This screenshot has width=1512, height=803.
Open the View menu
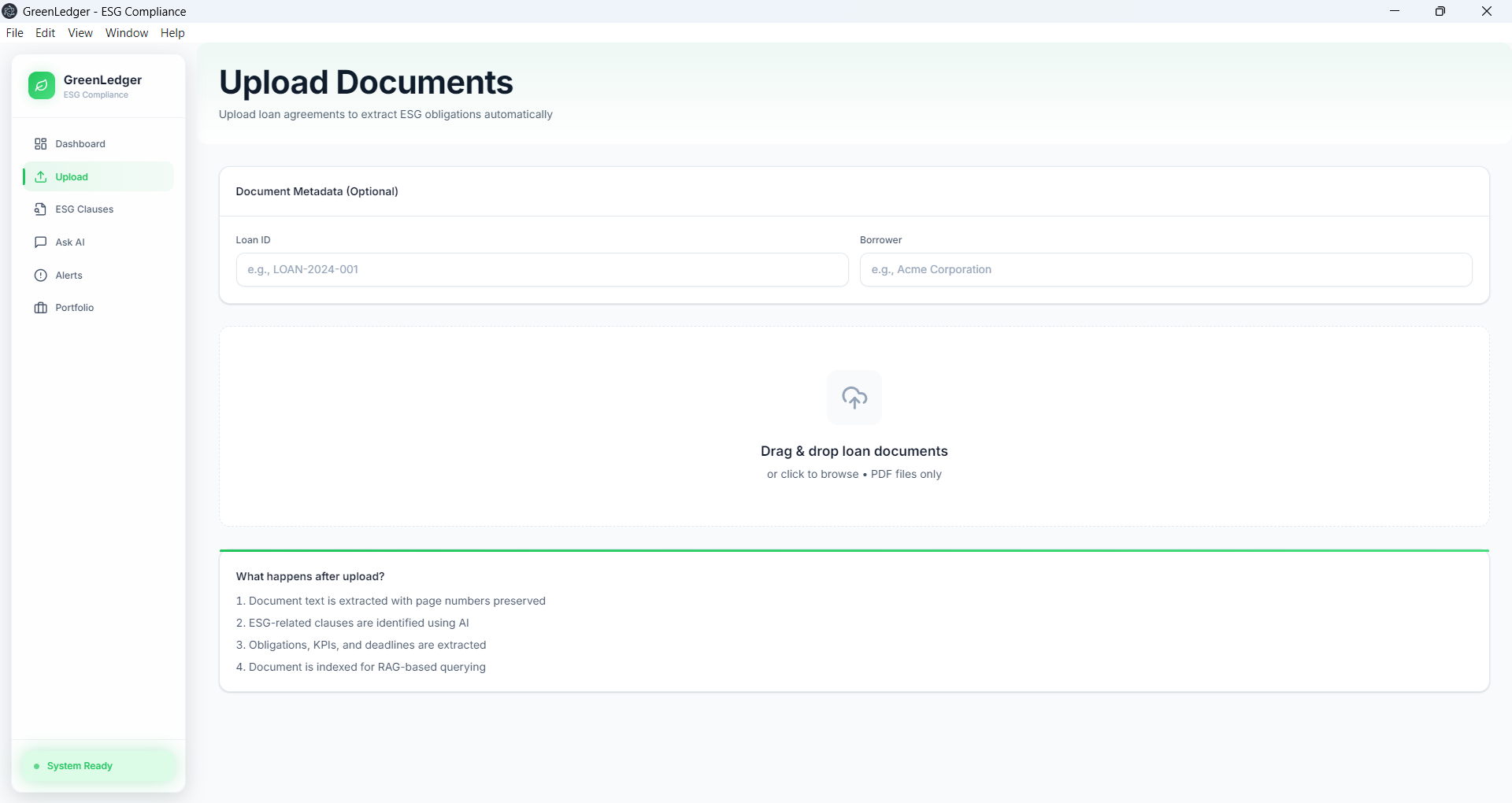pos(80,33)
